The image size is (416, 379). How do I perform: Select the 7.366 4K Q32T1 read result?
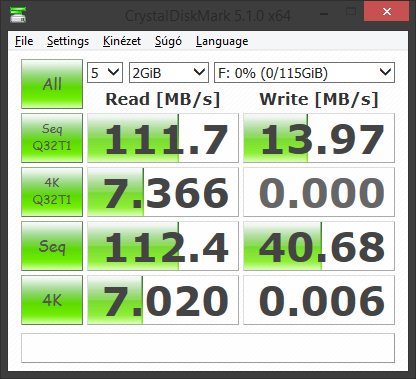coord(163,192)
